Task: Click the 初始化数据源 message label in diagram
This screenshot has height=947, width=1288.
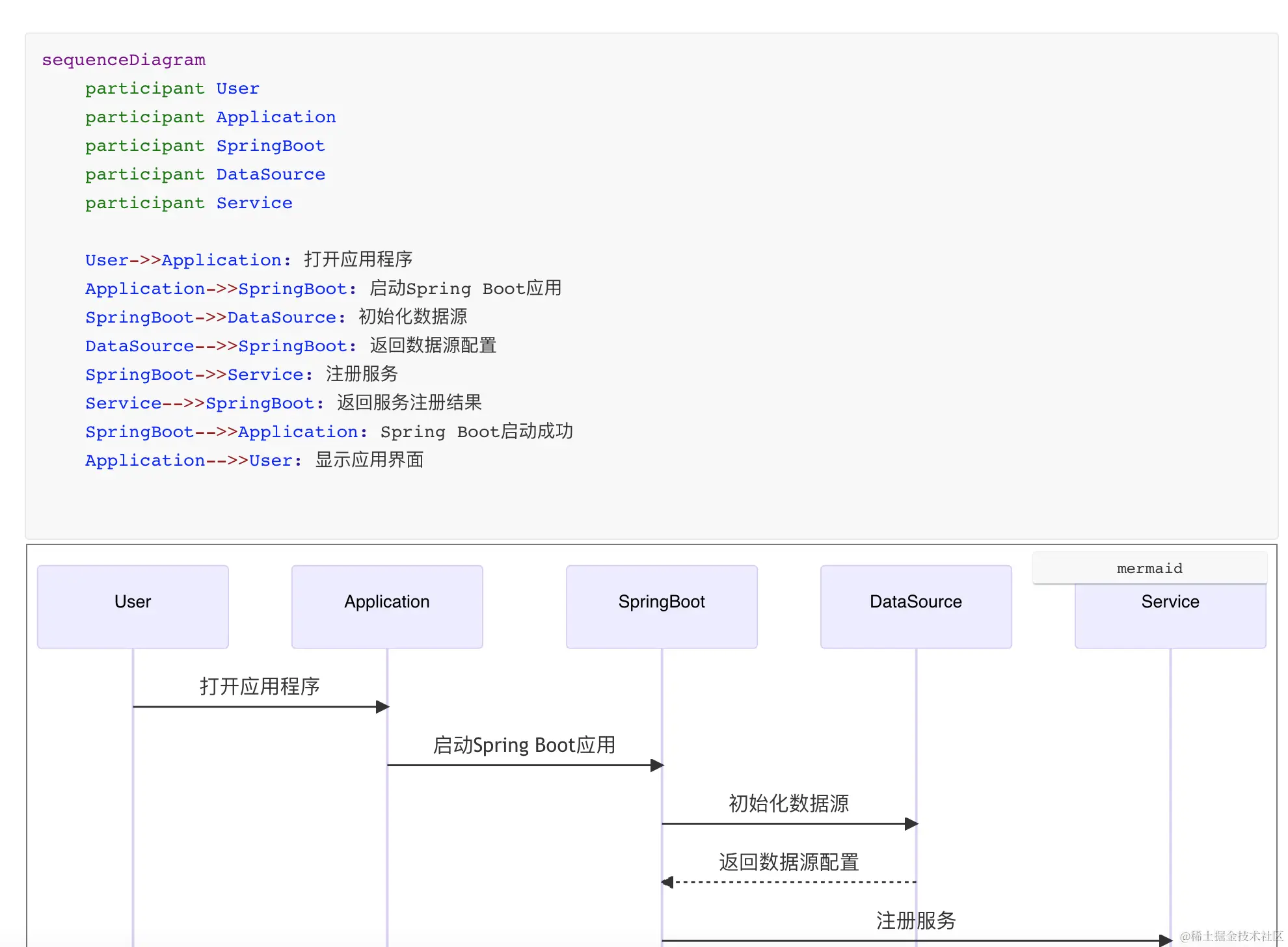Action: [788, 803]
